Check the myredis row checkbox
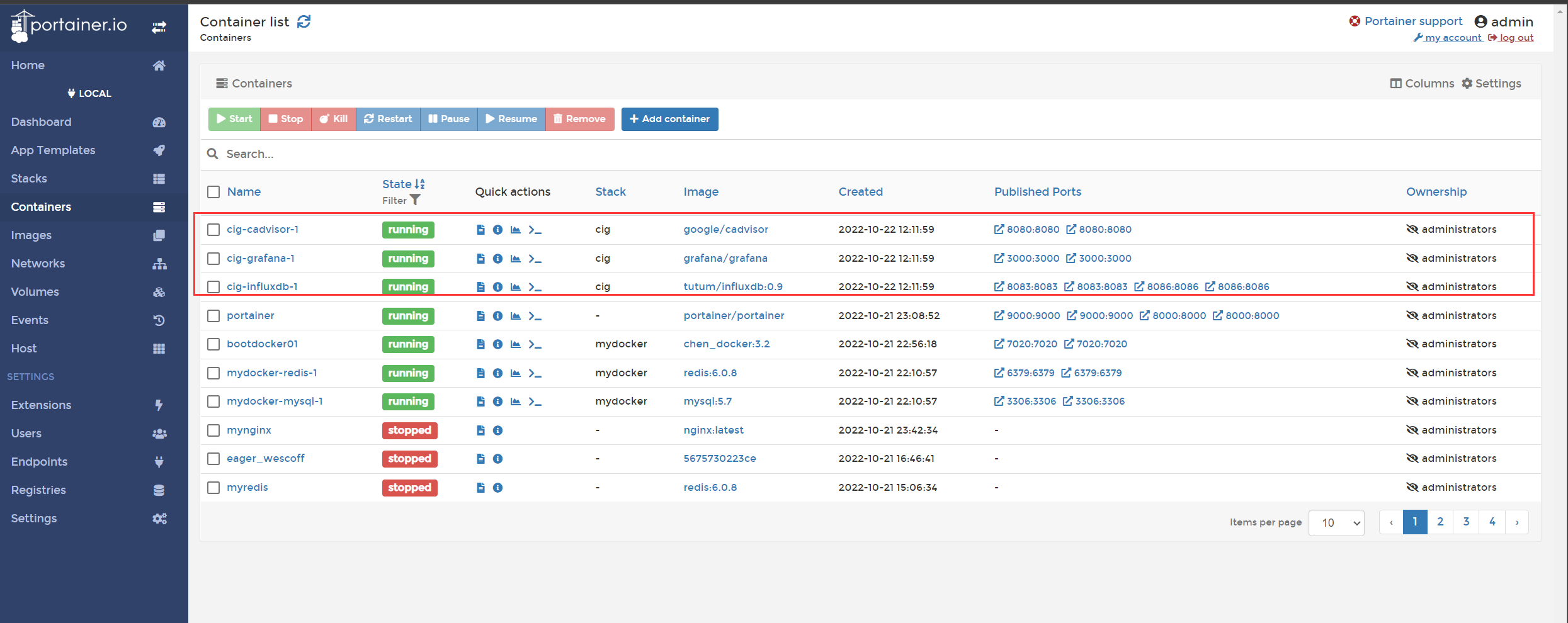 pos(213,488)
